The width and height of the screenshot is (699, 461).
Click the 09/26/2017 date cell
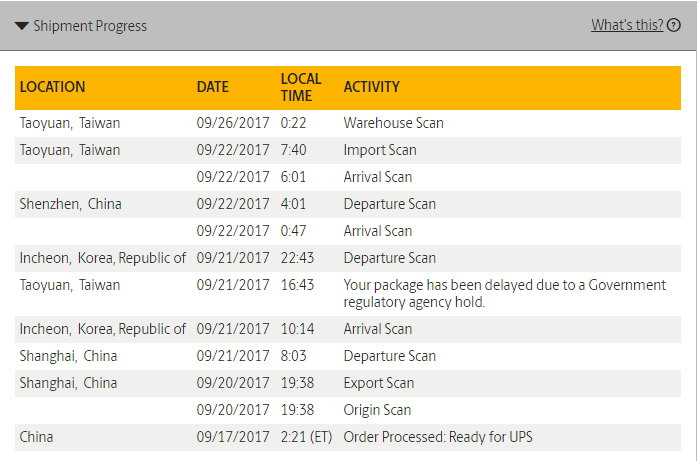(x=233, y=123)
